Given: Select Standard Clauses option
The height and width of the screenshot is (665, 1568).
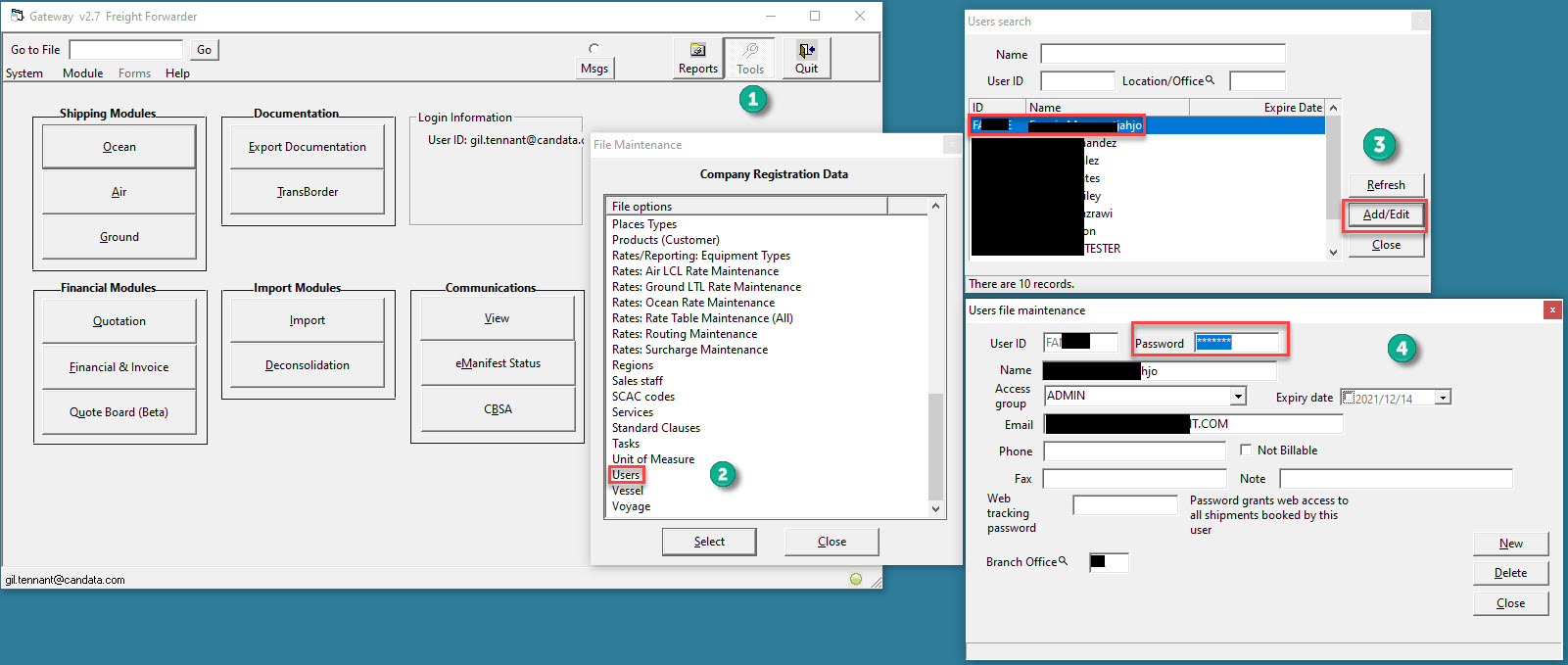Looking at the screenshot, I should (x=656, y=428).
